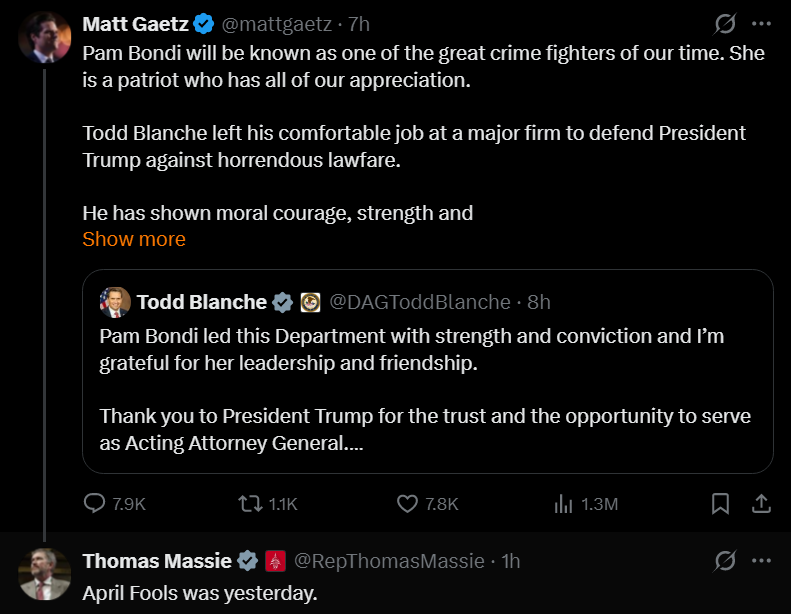791x614 pixels.
Task: Open the view analytics icon showing 1.3M
Action: [563, 504]
